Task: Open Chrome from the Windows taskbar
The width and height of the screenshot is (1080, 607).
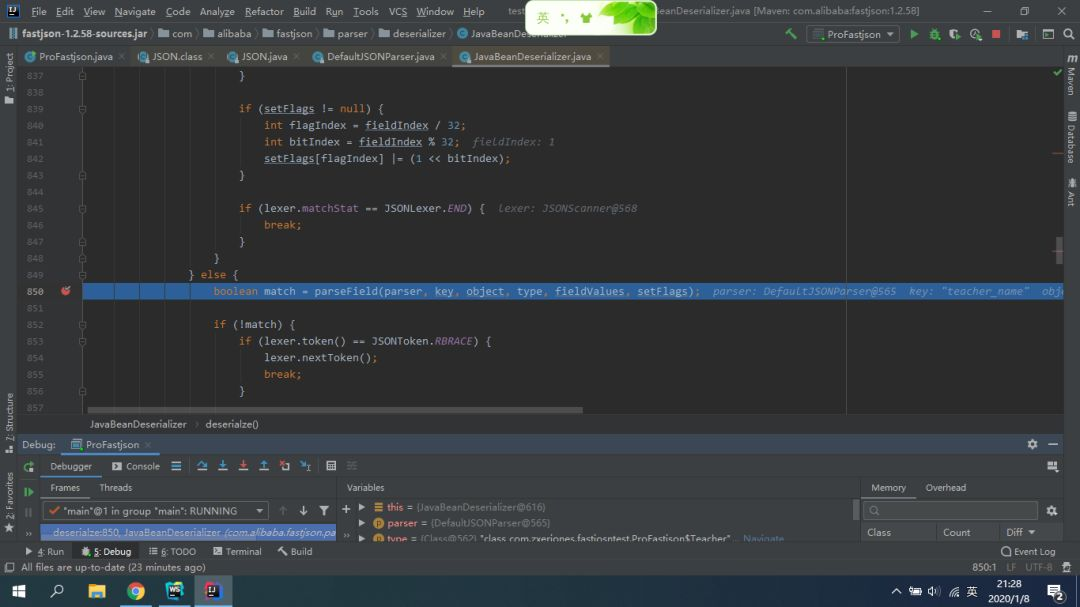Action: pyautogui.click(x=136, y=591)
